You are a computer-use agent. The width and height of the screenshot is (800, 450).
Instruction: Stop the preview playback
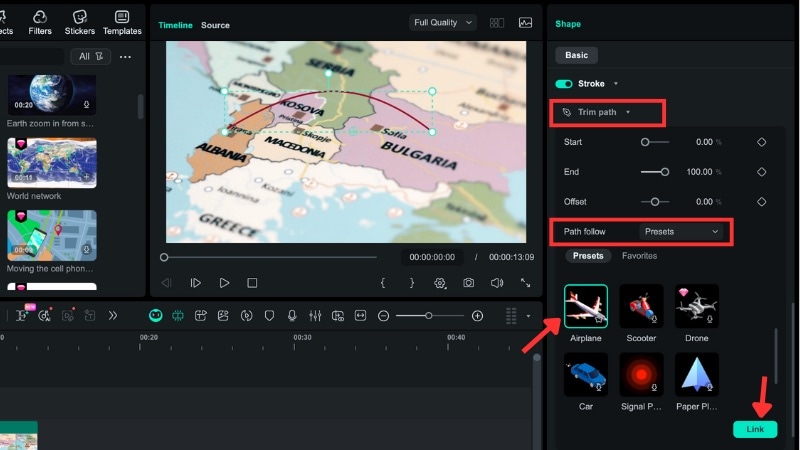(252, 283)
